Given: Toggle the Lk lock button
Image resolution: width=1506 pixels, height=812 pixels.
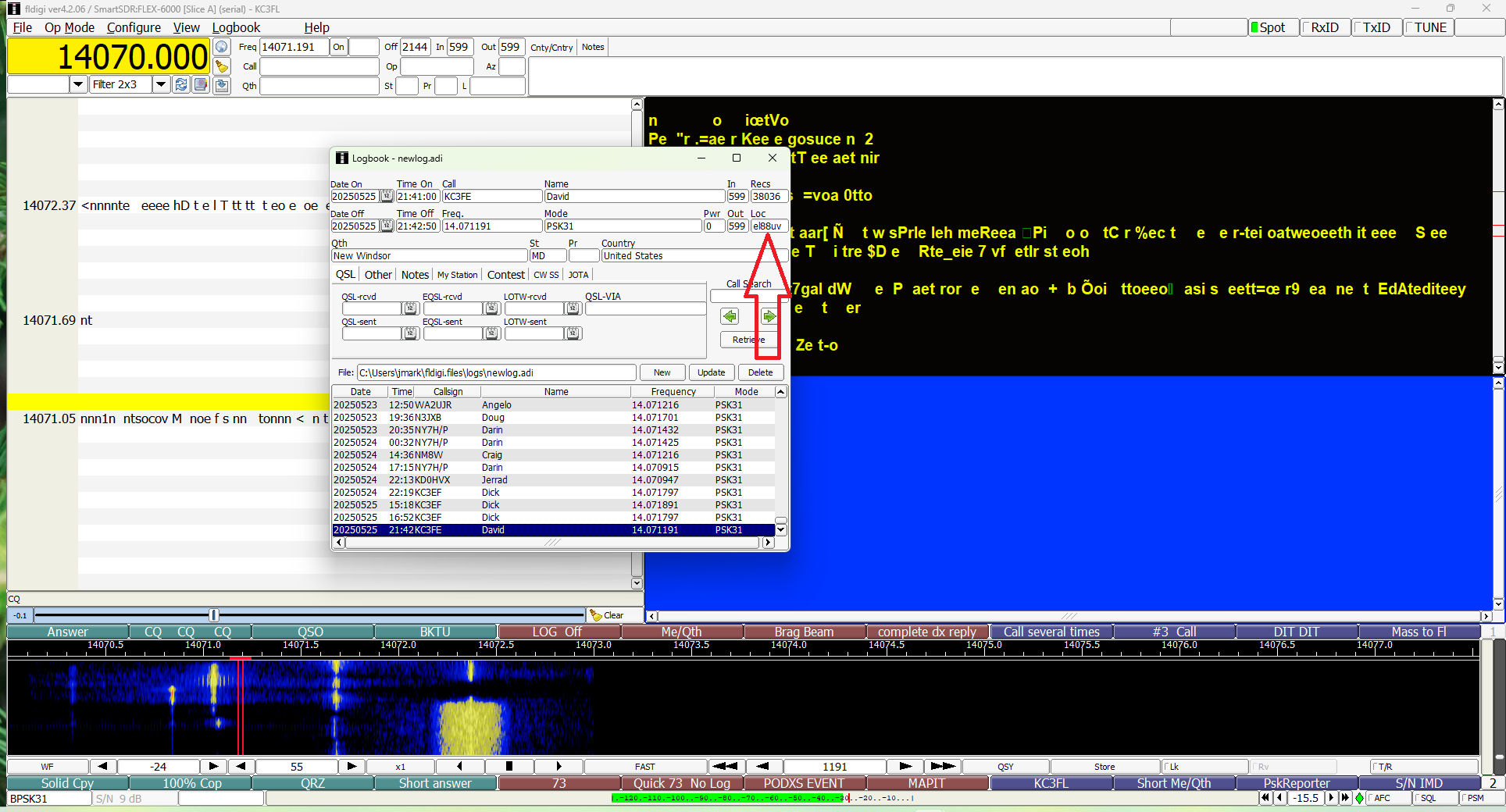Looking at the screenshot, I should [1205, 767].
